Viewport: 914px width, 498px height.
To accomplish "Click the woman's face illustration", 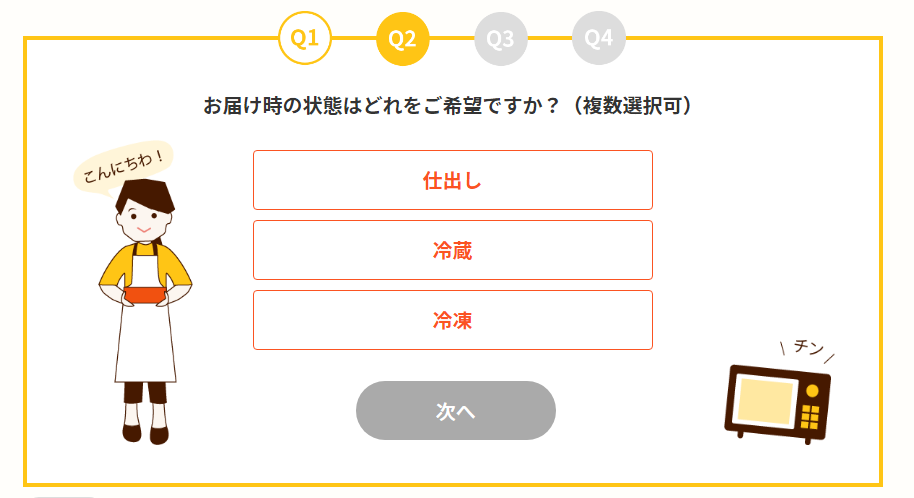I will click(x=143, y=220).
